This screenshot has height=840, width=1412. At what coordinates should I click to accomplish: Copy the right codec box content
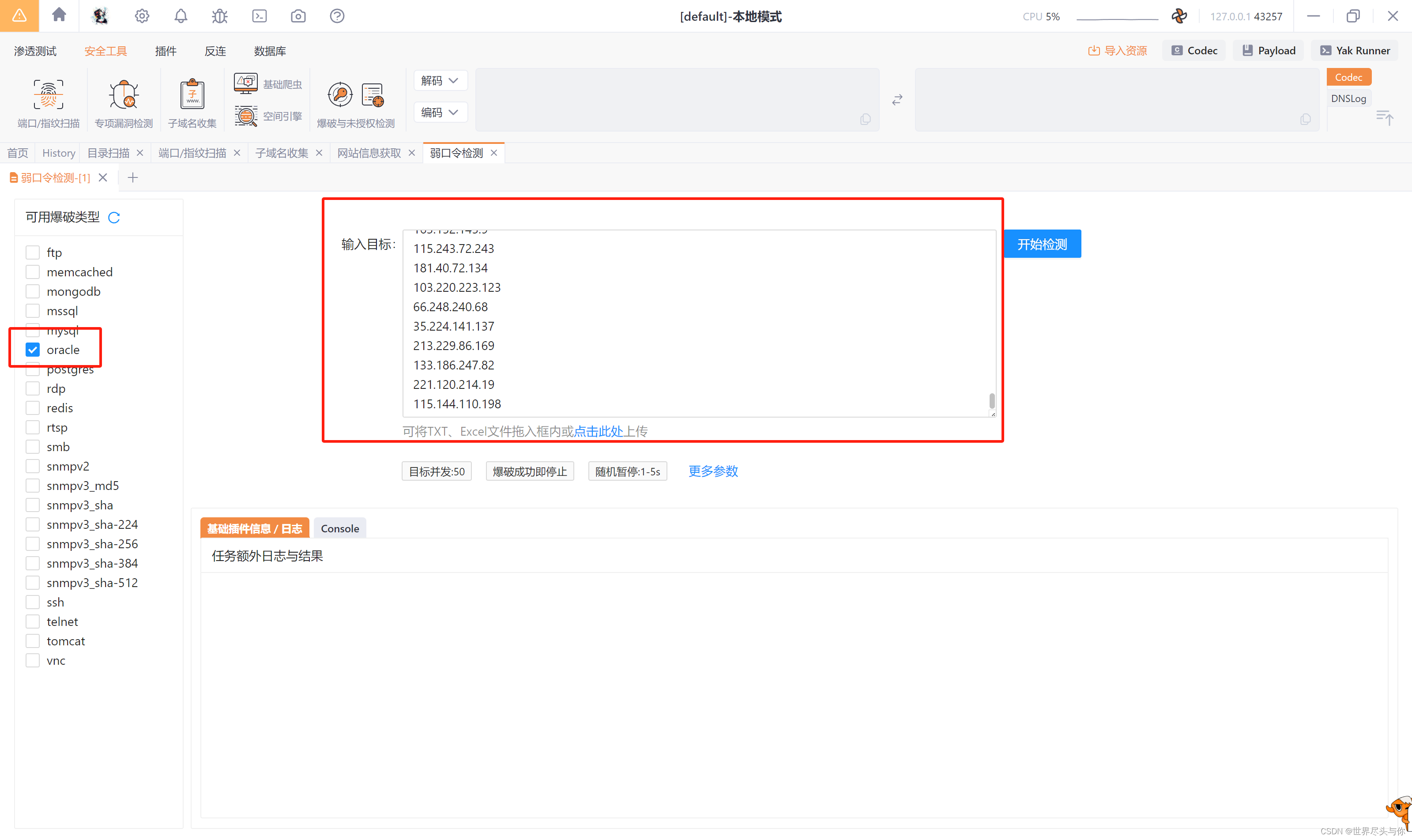pos(1306,119)
